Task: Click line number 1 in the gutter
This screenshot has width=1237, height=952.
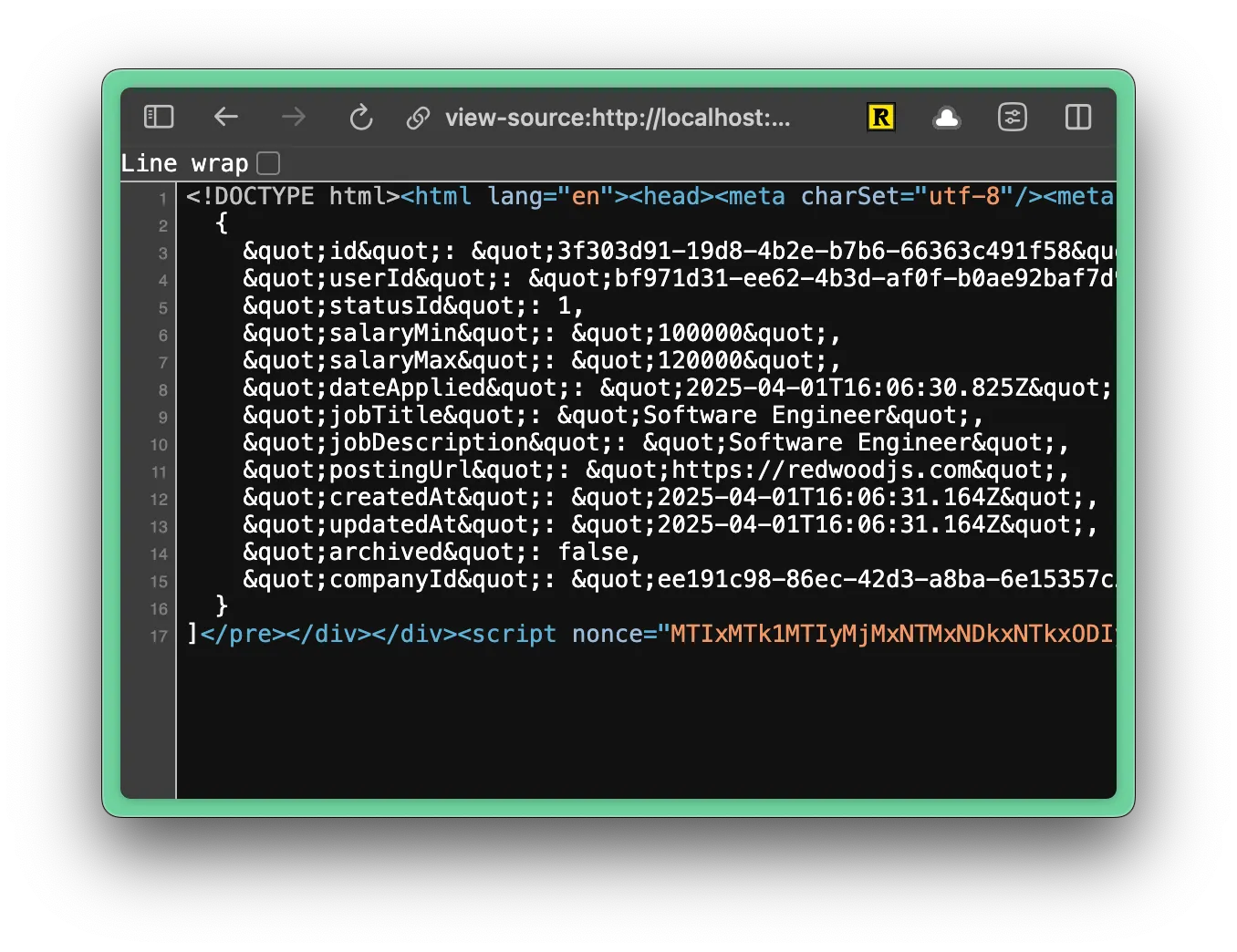Action: pyautogui.click(x=162, y=199)
